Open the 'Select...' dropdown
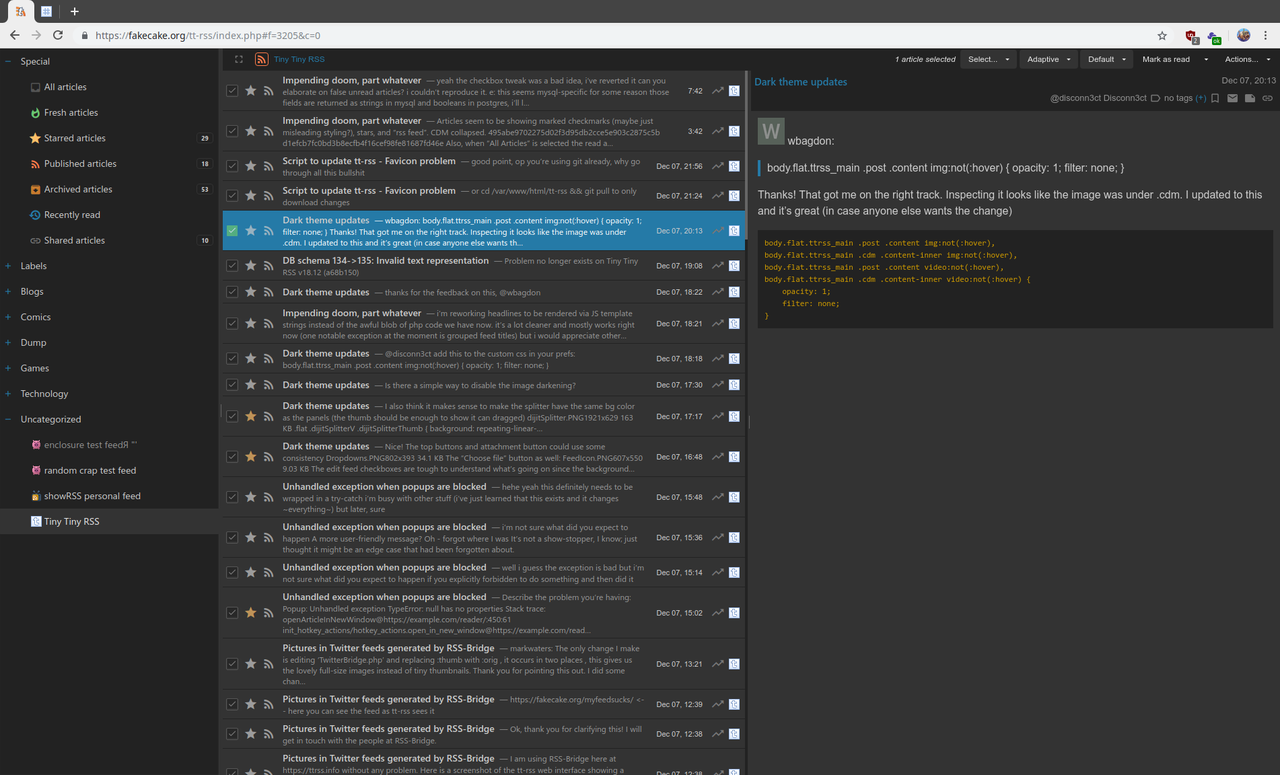Screen dimensions: 1280x775 click(988, 59)
